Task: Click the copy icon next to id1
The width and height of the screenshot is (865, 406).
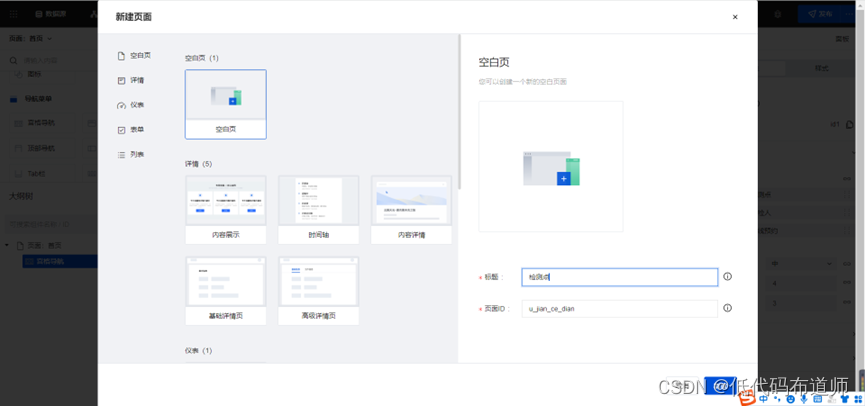Action: coord(849,125)
